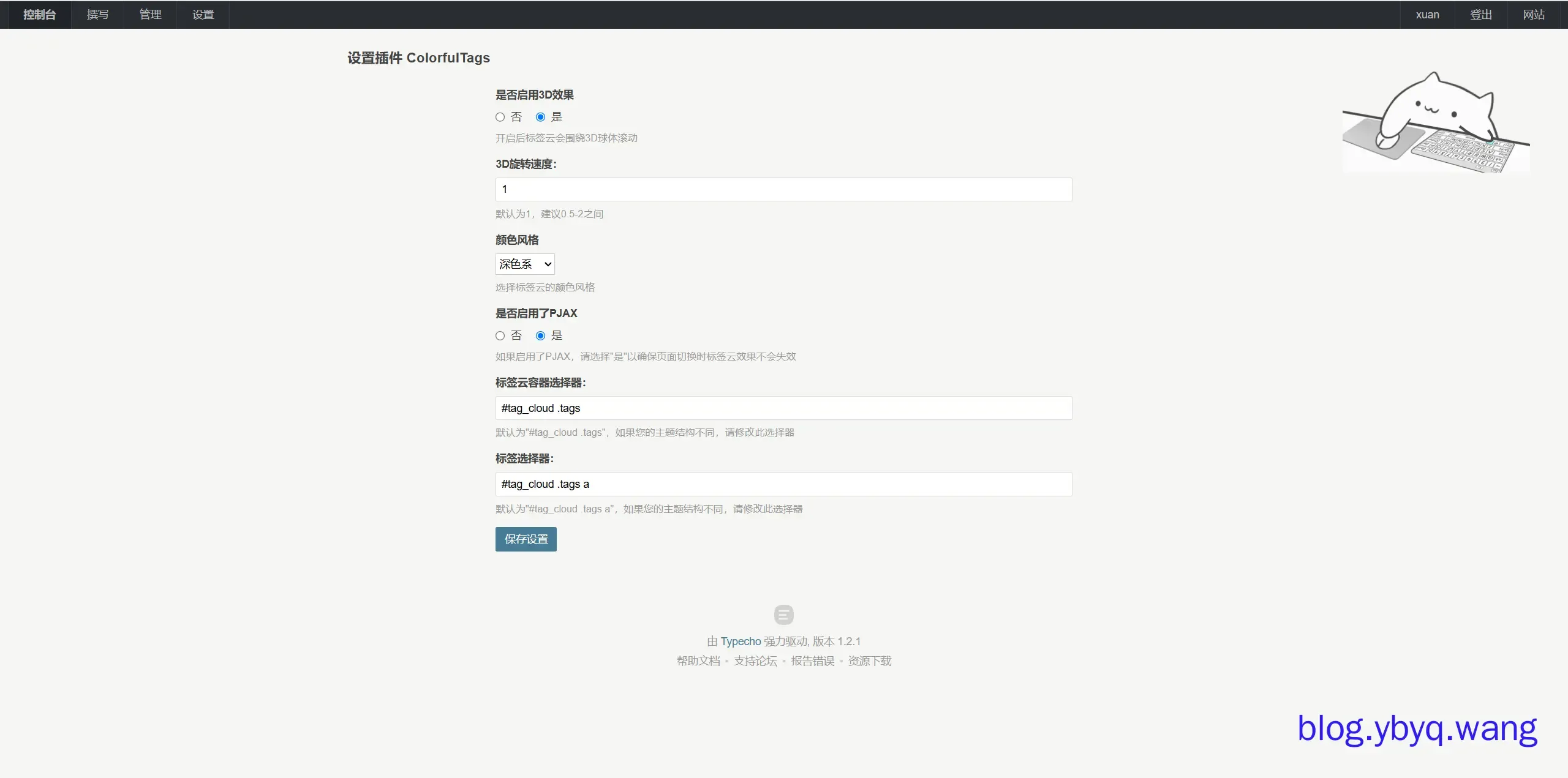Focus the 标签云容器选择器 input field
The height and width of the screenshot is (778, 1568).
coord(783,408)
